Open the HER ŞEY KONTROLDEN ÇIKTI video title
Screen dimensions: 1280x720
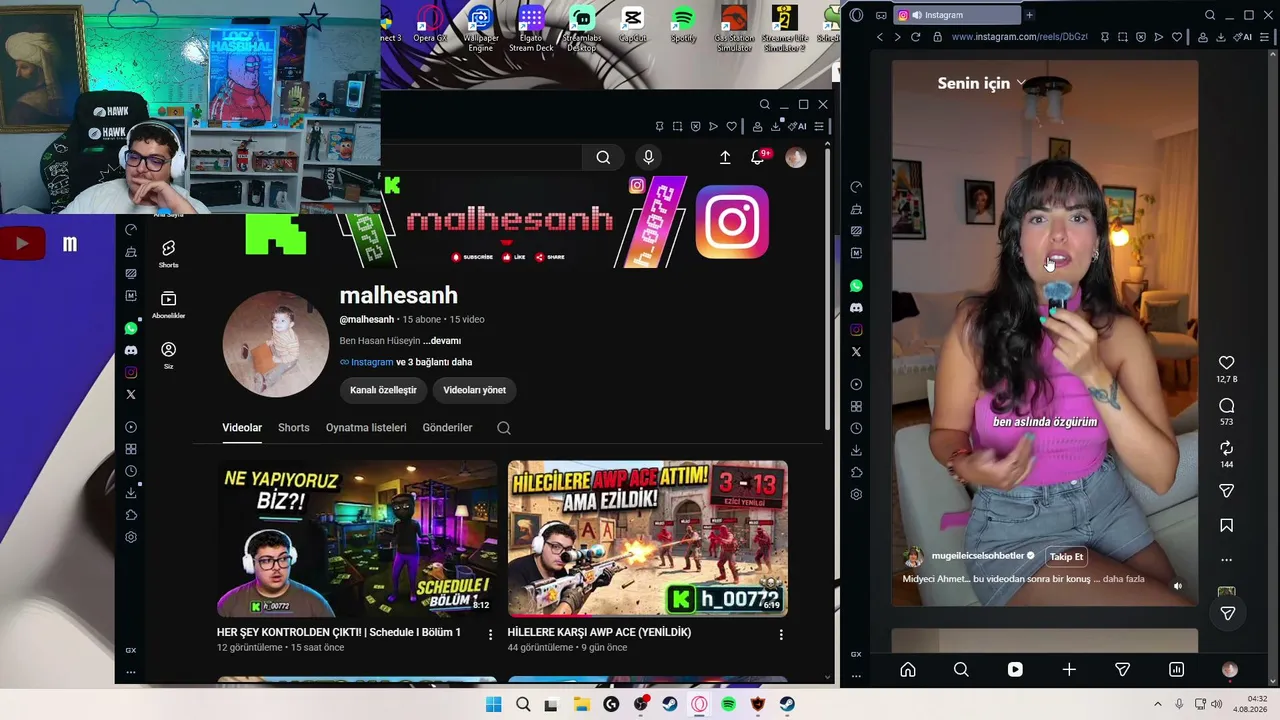point(339,632)
